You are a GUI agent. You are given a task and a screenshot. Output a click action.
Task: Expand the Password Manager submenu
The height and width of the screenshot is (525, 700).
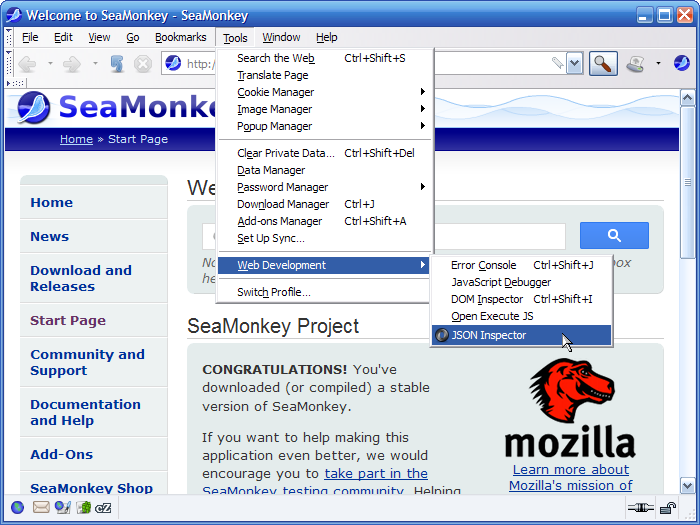(x=325, y=187)
